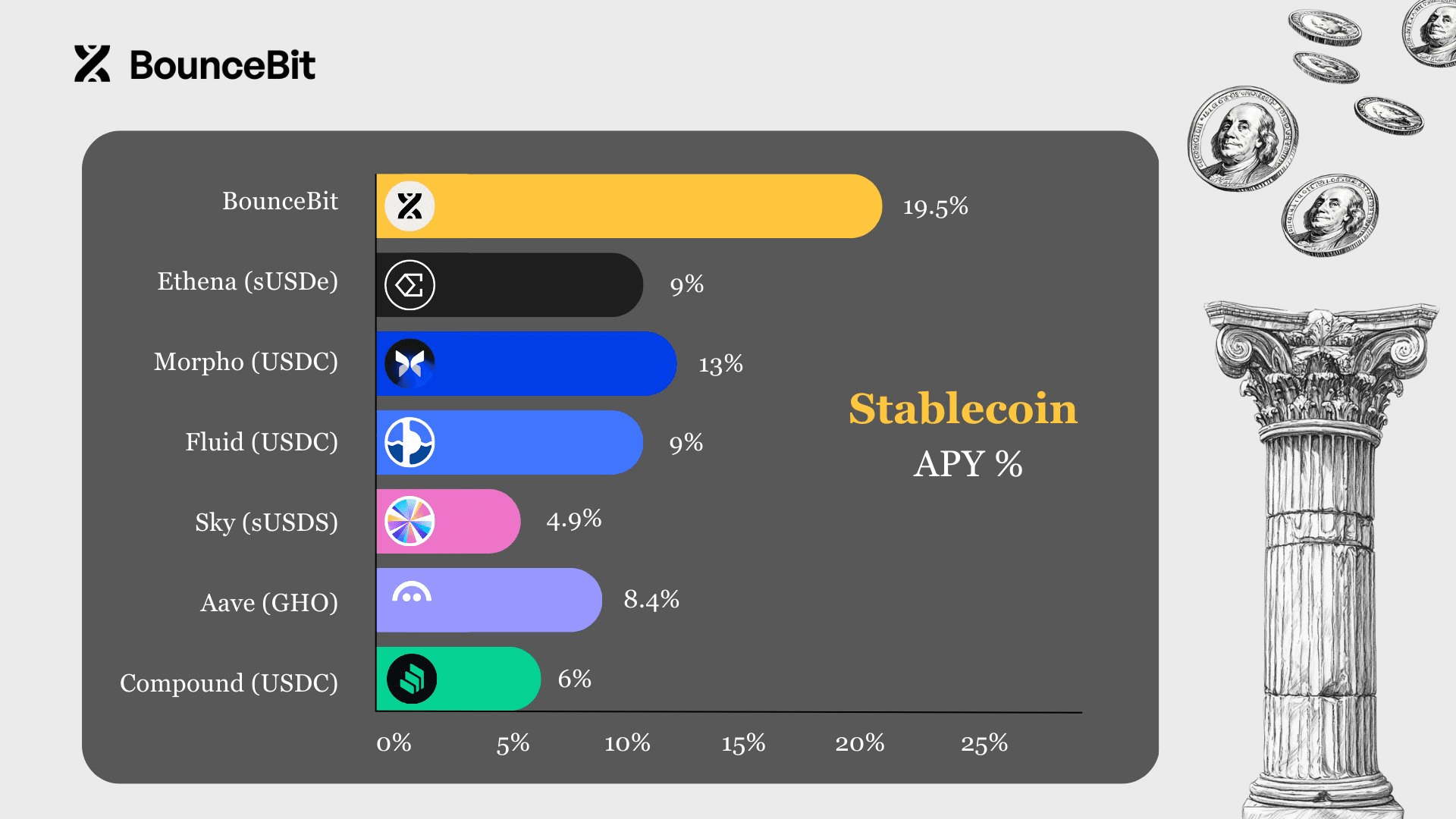Click the yellow BounceBit bar

(x=629, y=206)
